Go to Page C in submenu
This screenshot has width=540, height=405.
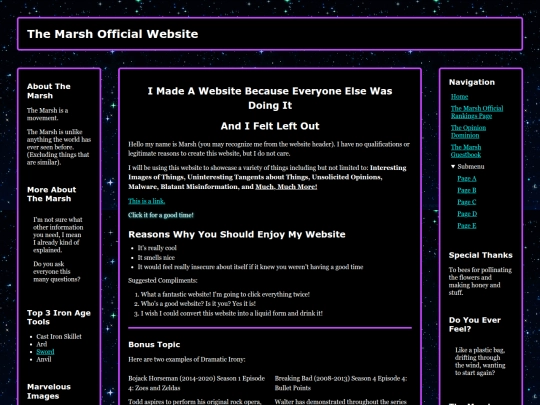tap(467, 202)
